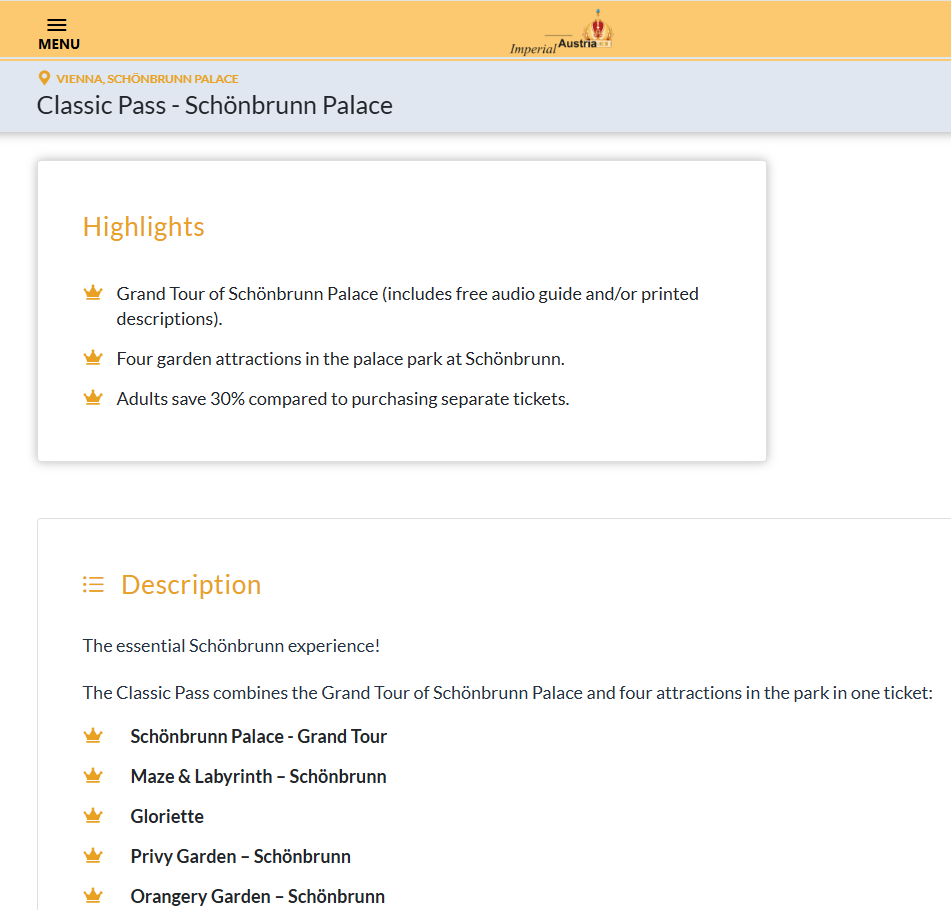
Task: Click the Imperial Austria crown logo
Action: [x=562, y=33]
